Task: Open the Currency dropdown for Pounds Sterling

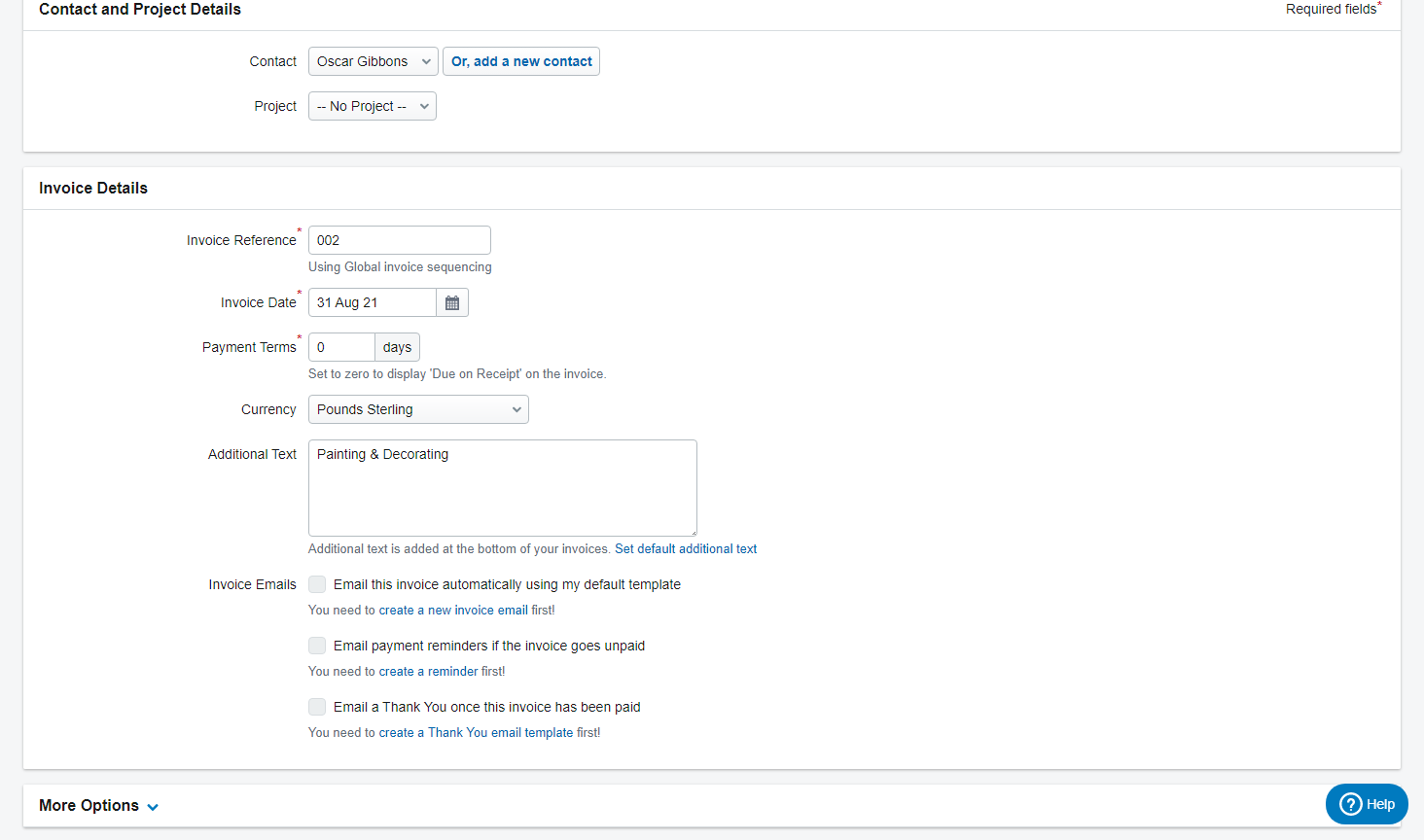Action: [x=417, y=409]
